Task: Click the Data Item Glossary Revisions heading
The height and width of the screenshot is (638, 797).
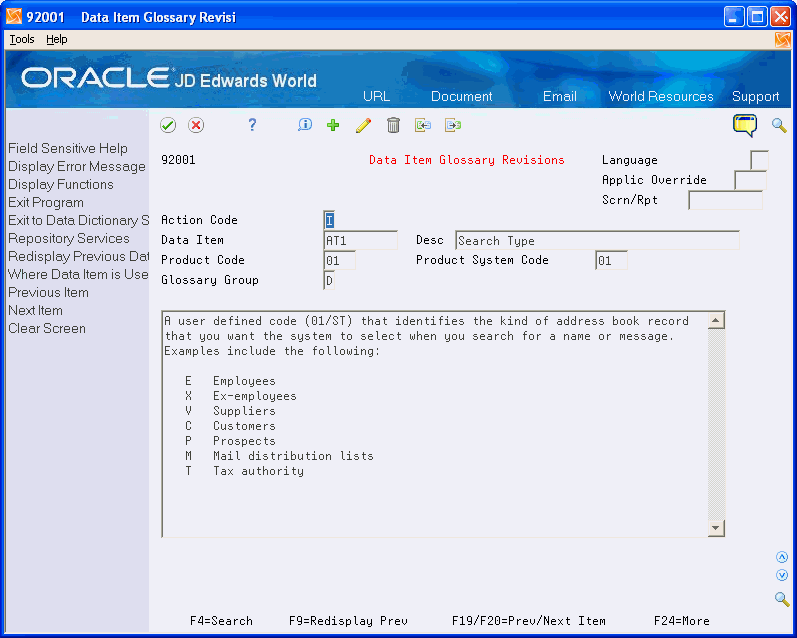Action: point(467,160)
